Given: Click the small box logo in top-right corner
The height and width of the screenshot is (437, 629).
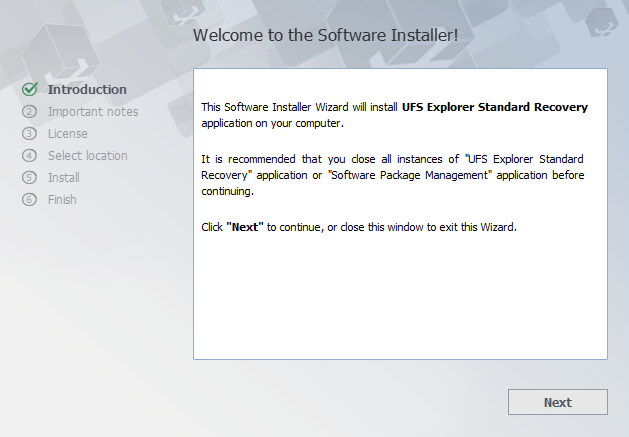Looking at the screenshot, I should click(601, 22).
